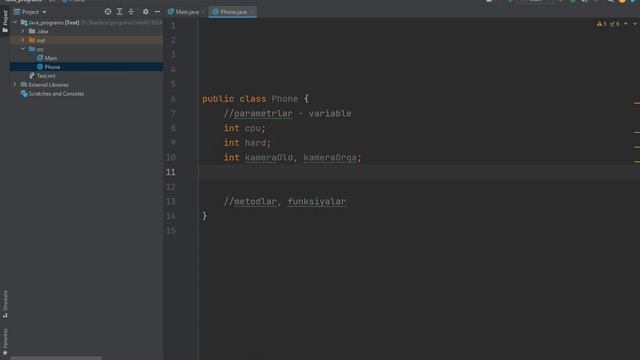
Task: Click the 'class' keyword on line 6
Action: click(x=253, y=99)
